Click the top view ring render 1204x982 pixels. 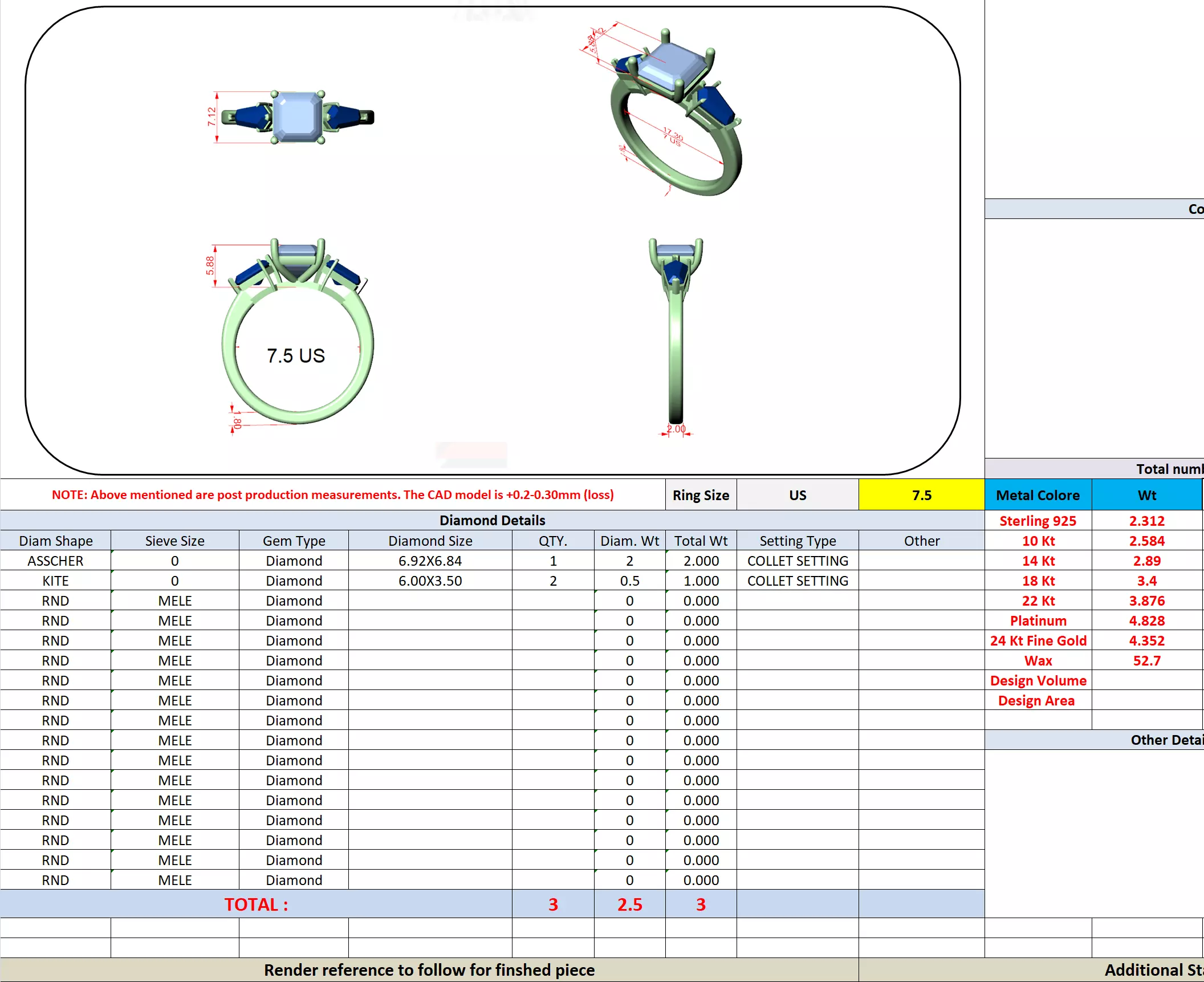click(296, 117)
